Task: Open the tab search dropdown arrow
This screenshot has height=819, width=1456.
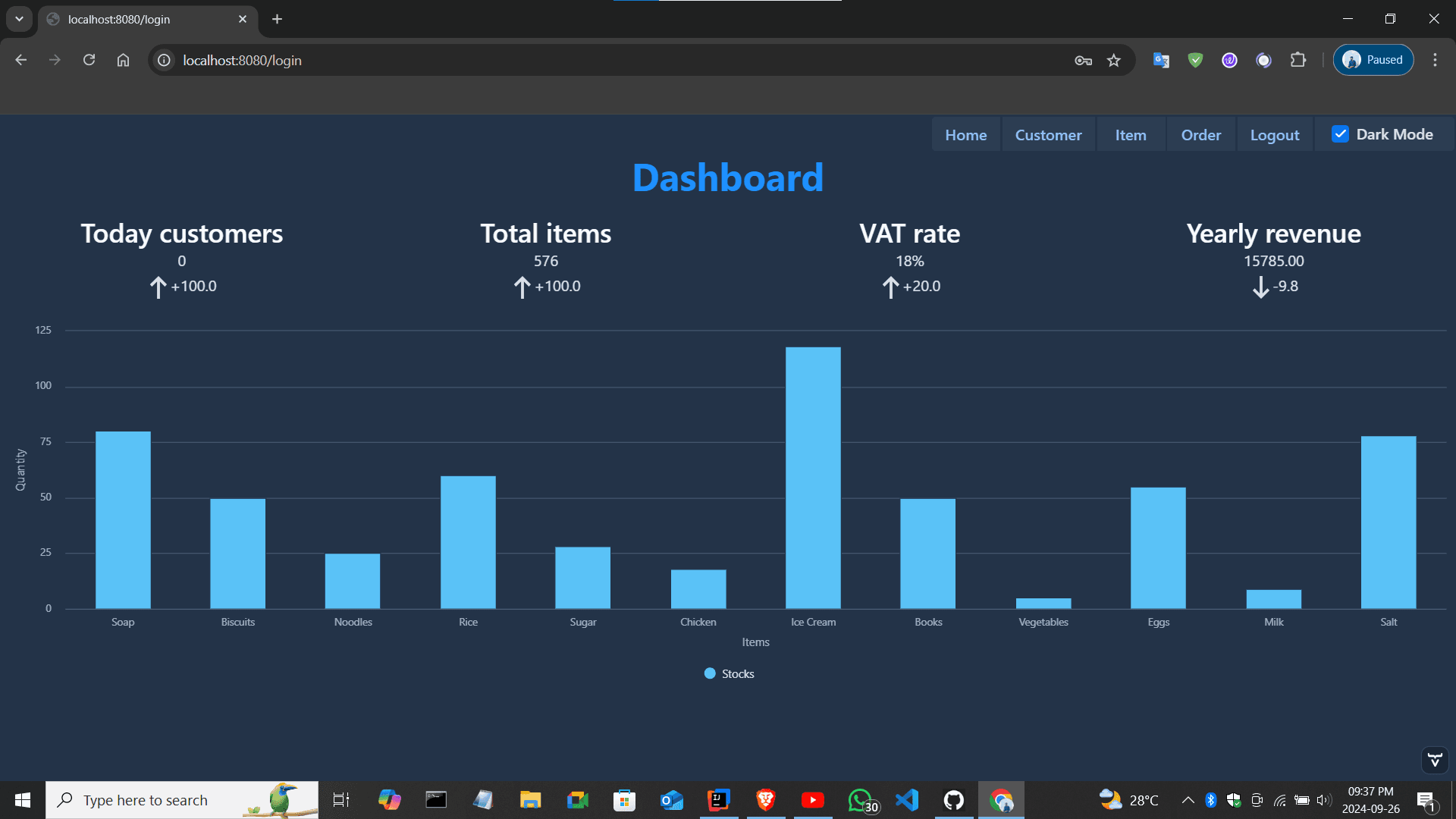Action: coord(19,19)
